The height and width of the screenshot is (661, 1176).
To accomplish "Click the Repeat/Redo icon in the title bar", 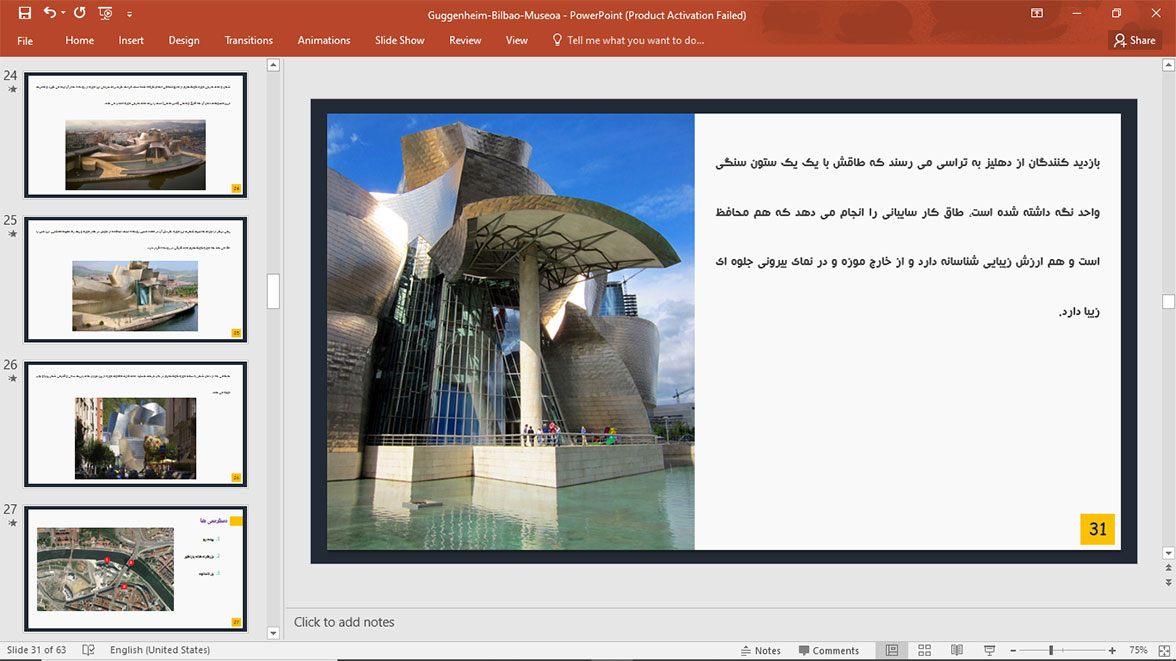I will coord(80,13).
